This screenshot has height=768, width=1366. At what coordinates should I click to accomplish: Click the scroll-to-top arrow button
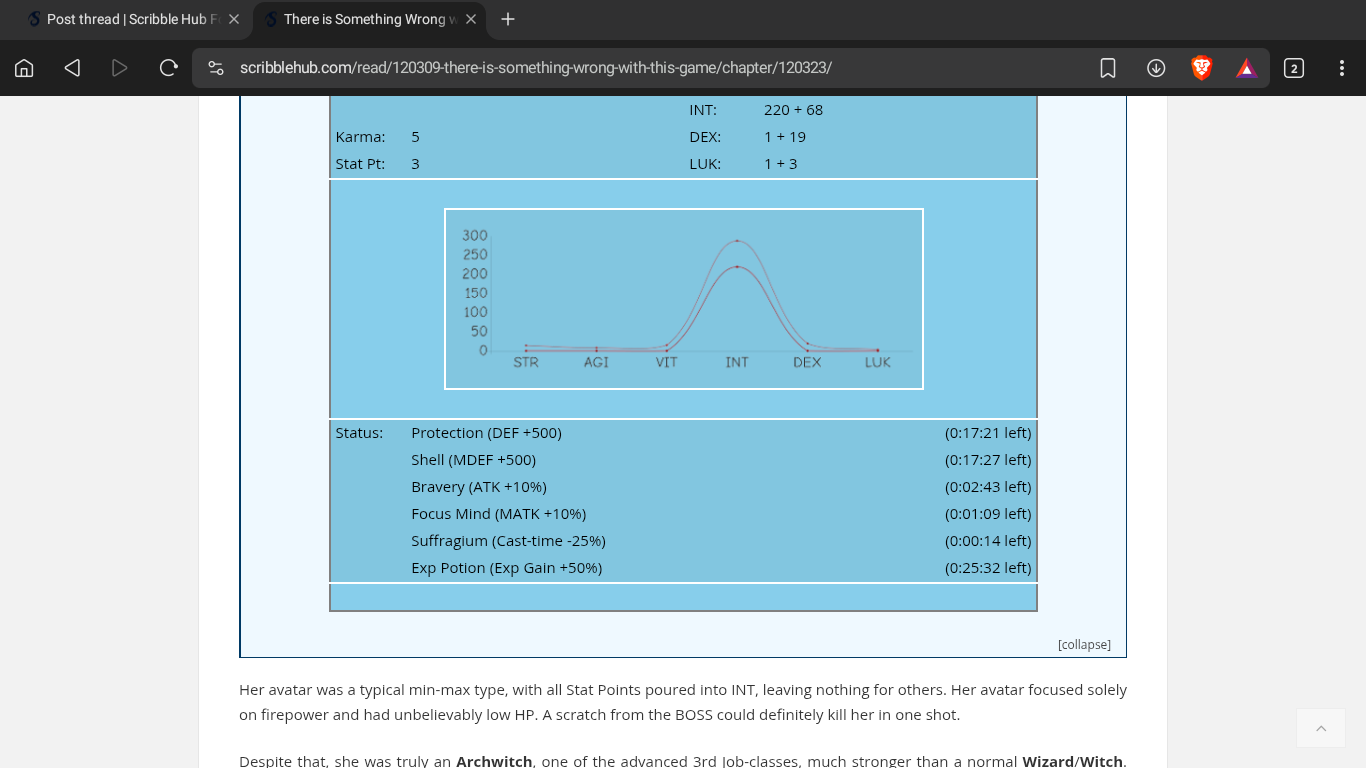[x=1321, y=728]
